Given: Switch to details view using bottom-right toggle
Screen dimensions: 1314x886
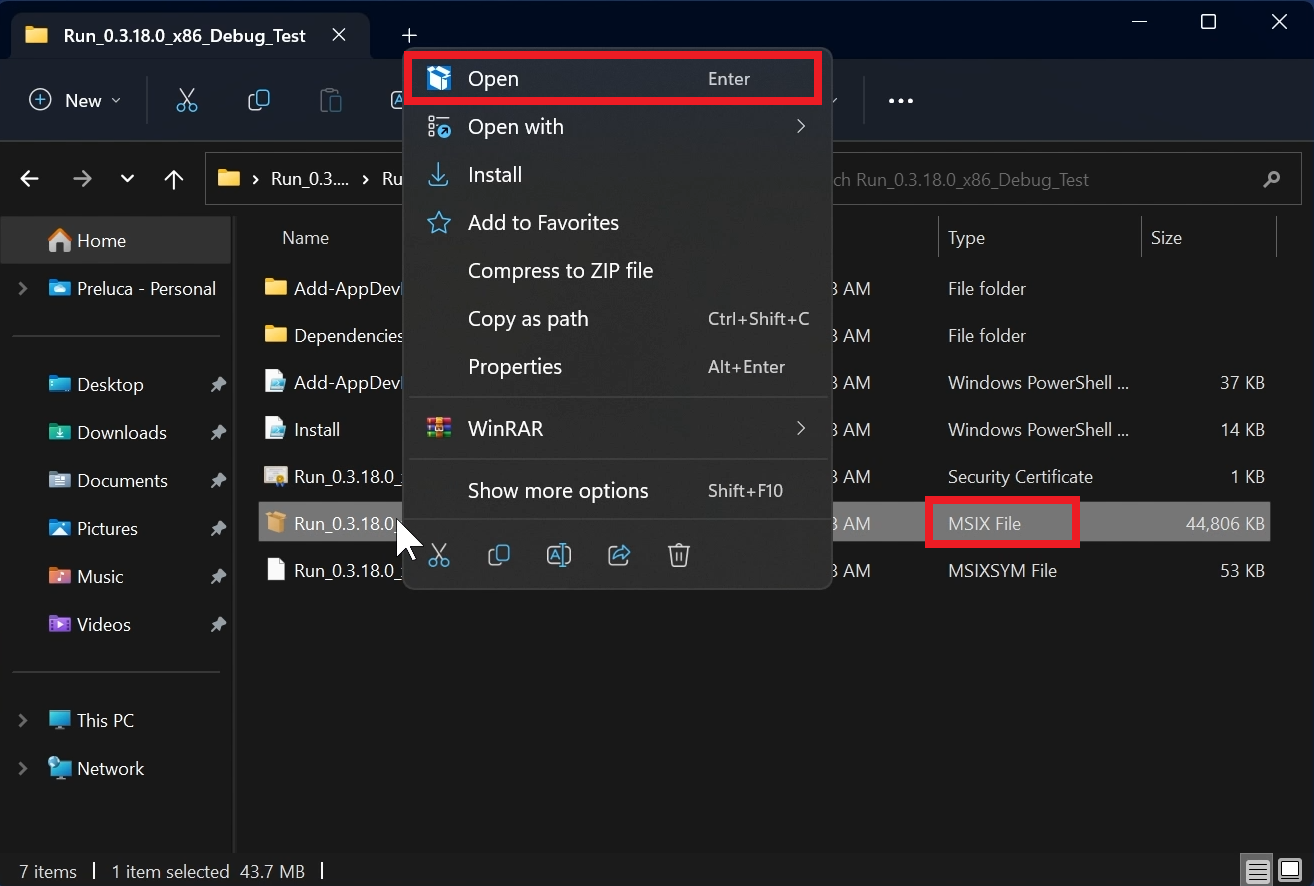Looking at the screenshot, I should [1257, 871].
